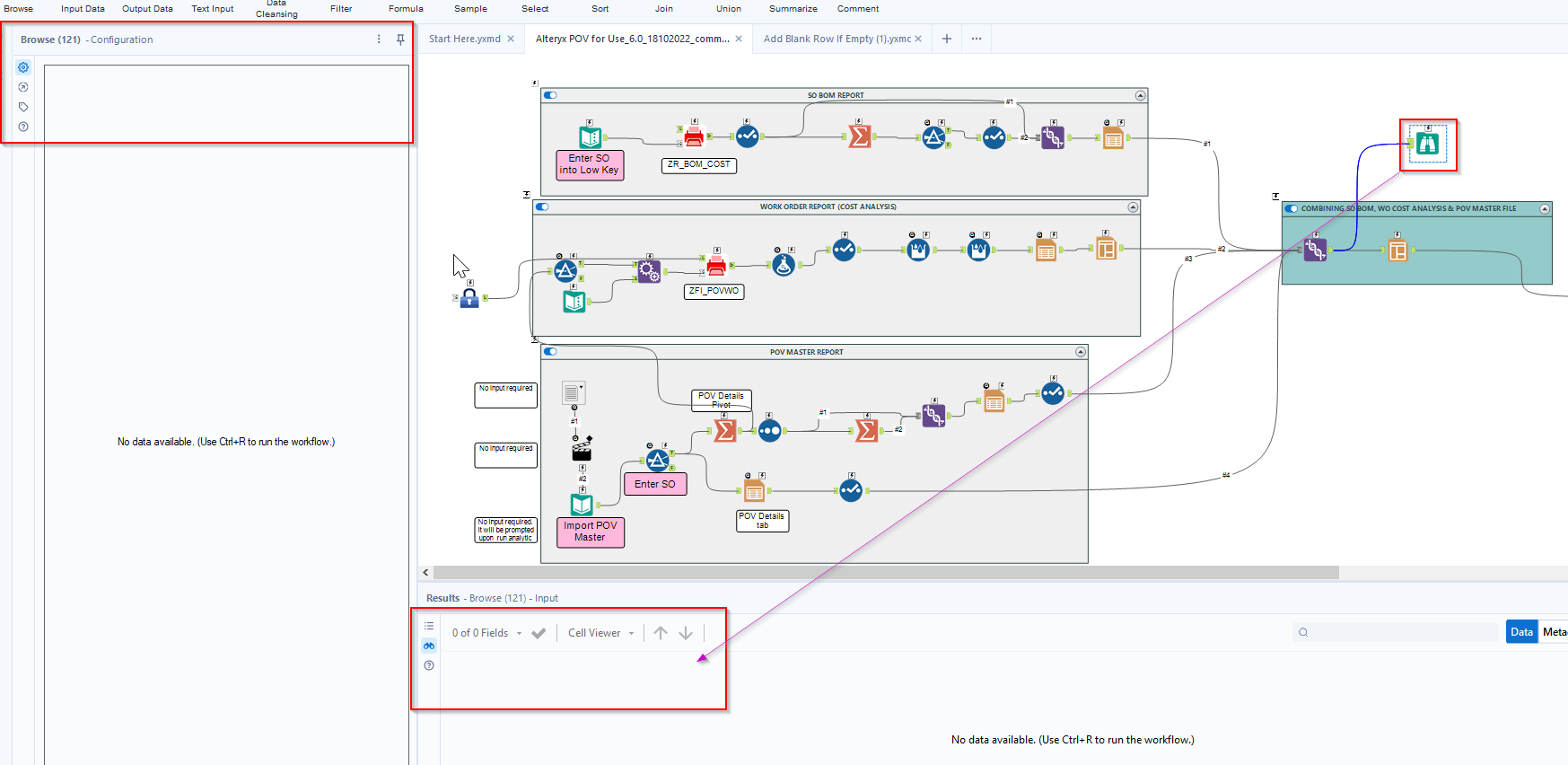Toggle the POV MASTER REPORT container switch
This screenshot has height=765, width=1568.
pos(550,352)
